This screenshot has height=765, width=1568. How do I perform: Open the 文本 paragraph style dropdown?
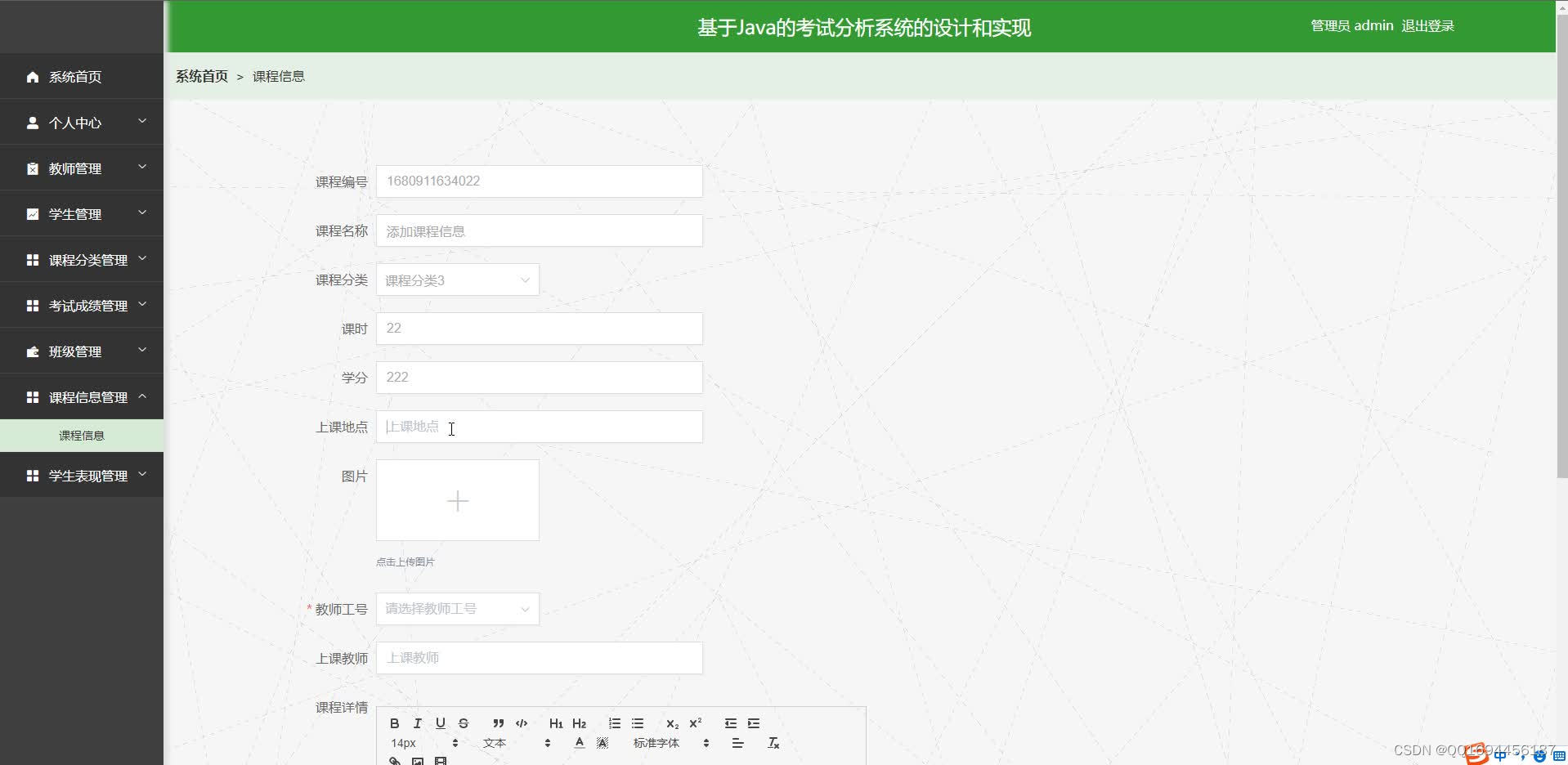coord(517,743)
